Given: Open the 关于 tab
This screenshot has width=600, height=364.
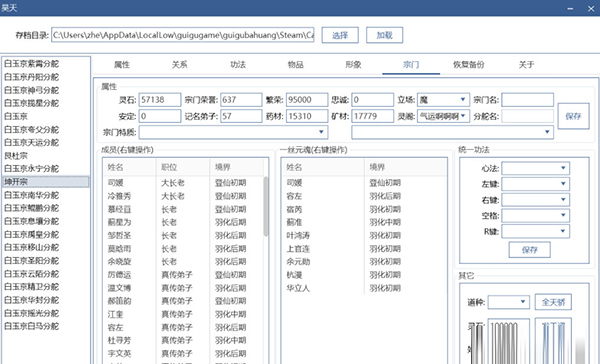Looking at the screenshot, I should (x=527, y=65).
